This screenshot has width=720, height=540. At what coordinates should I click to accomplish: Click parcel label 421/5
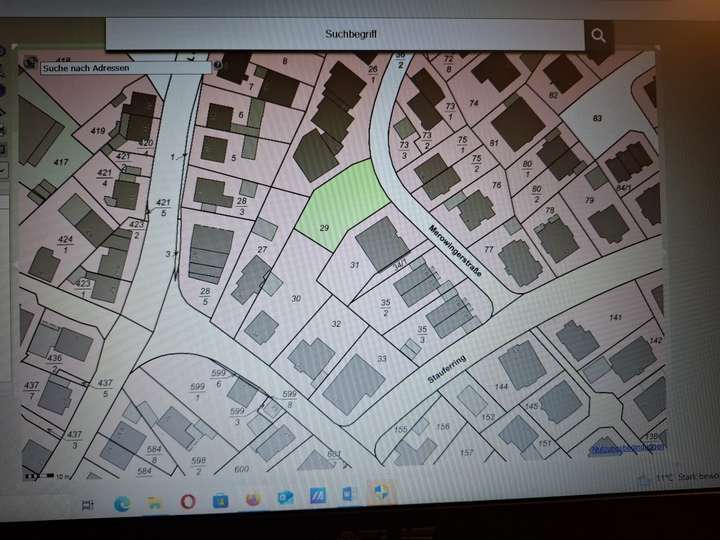163,208
